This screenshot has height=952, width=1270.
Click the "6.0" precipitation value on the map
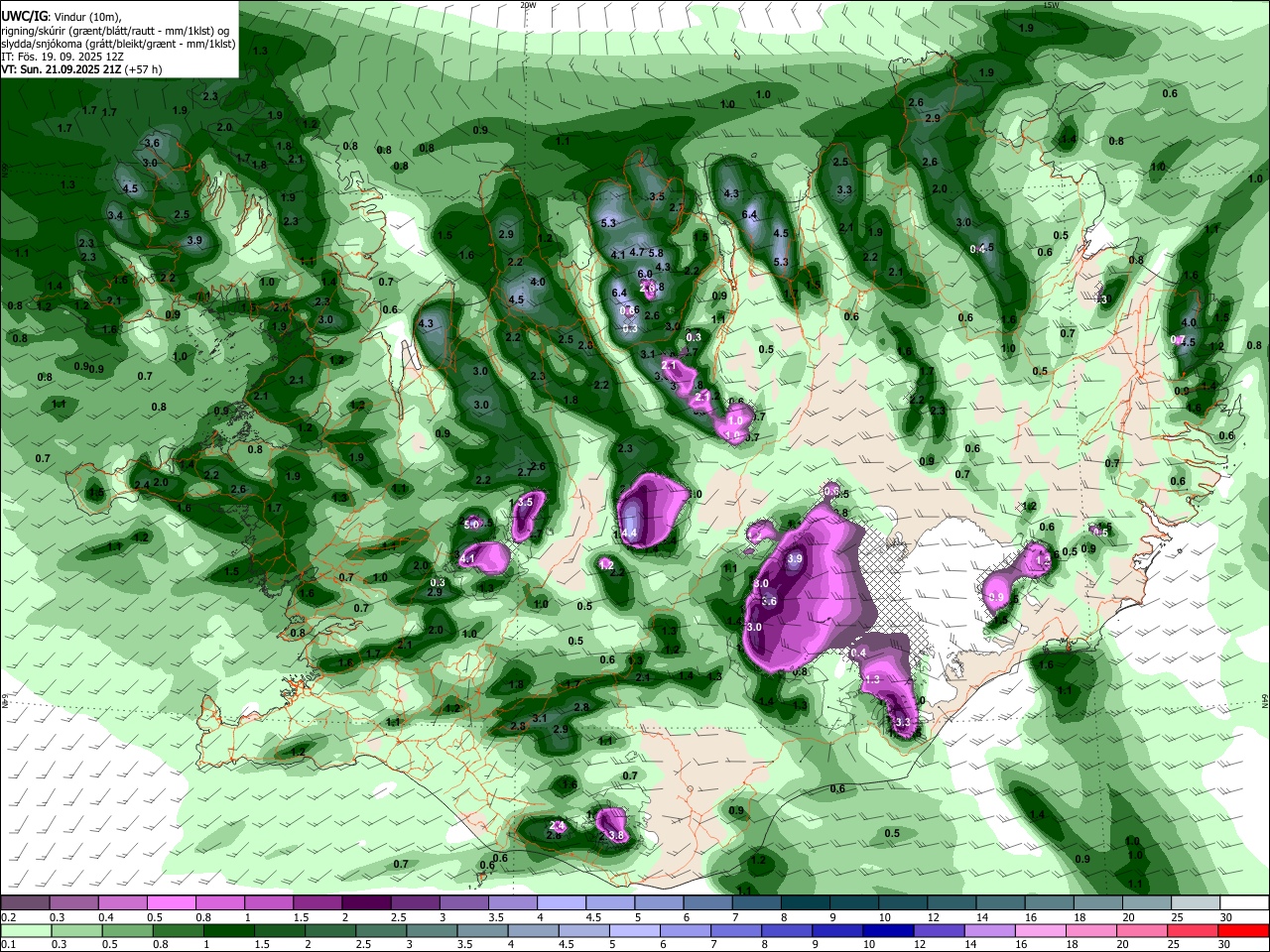pyautogui.click(x=644, y=274)
